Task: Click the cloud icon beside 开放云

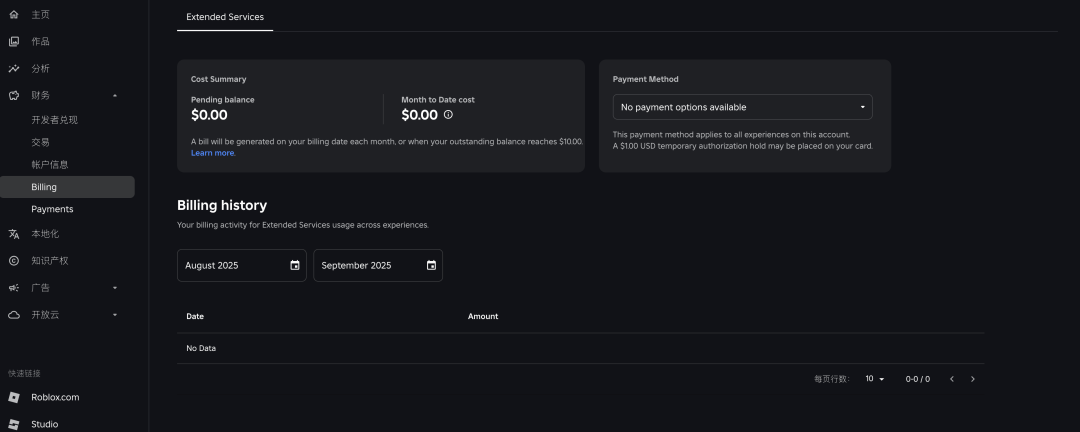Action: click(14, 314)
